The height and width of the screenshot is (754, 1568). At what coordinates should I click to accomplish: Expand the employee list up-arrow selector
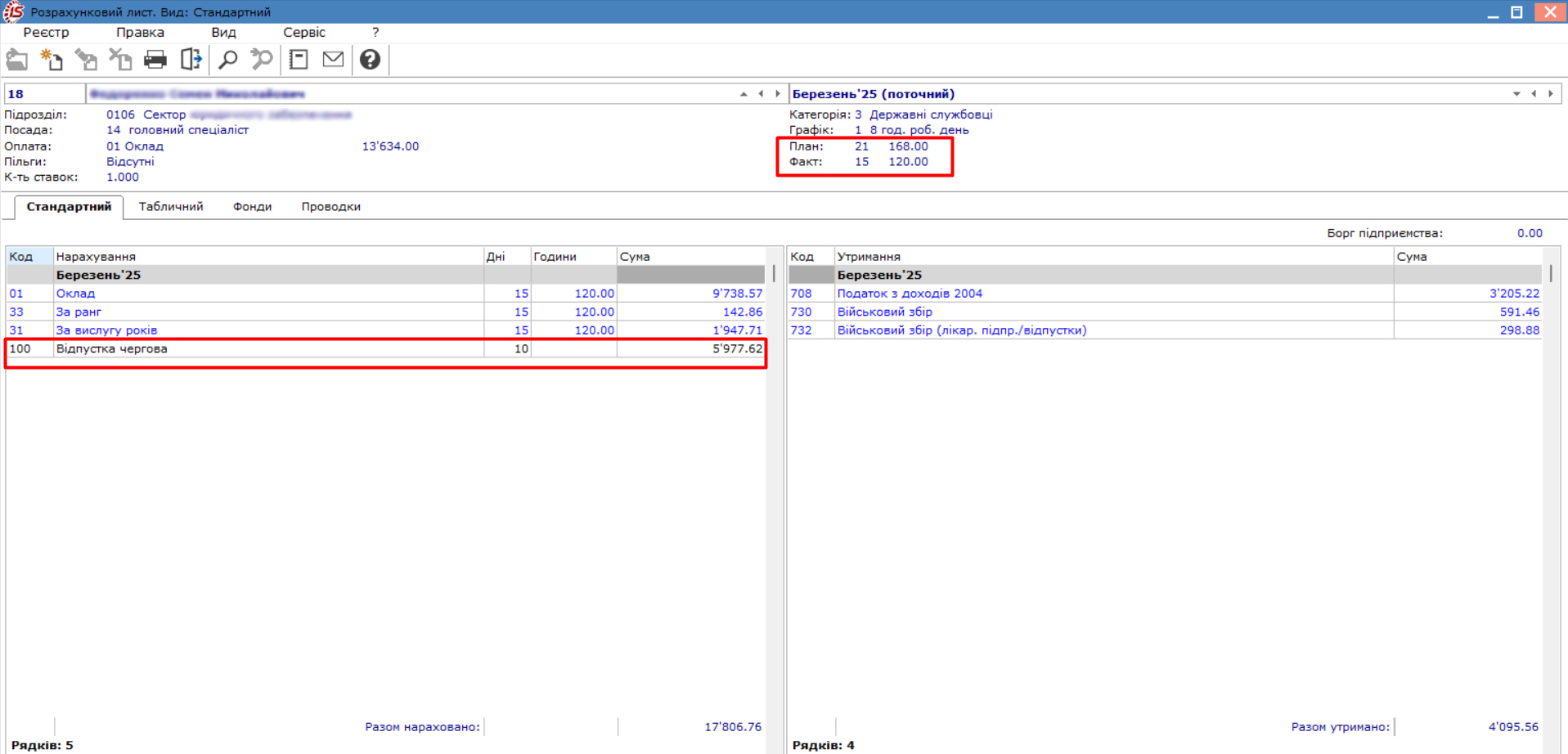coord(744,94)
